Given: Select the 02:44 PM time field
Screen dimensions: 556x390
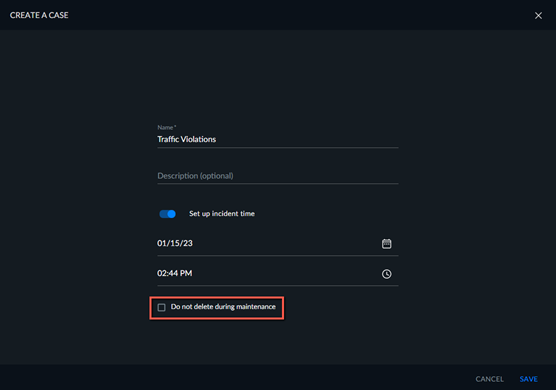Looking at the screenshot, I should [x=278, y=273].
